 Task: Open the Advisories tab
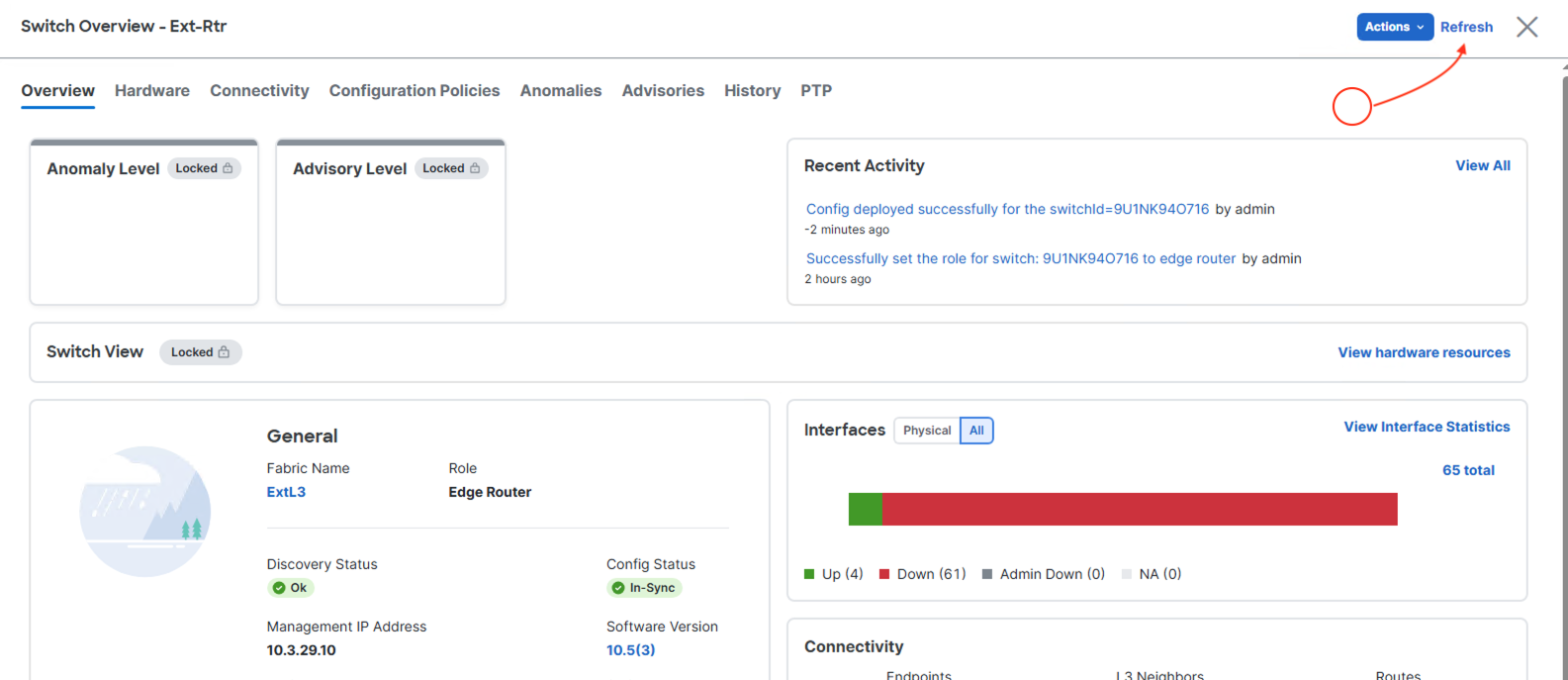(x=663, y=90)
